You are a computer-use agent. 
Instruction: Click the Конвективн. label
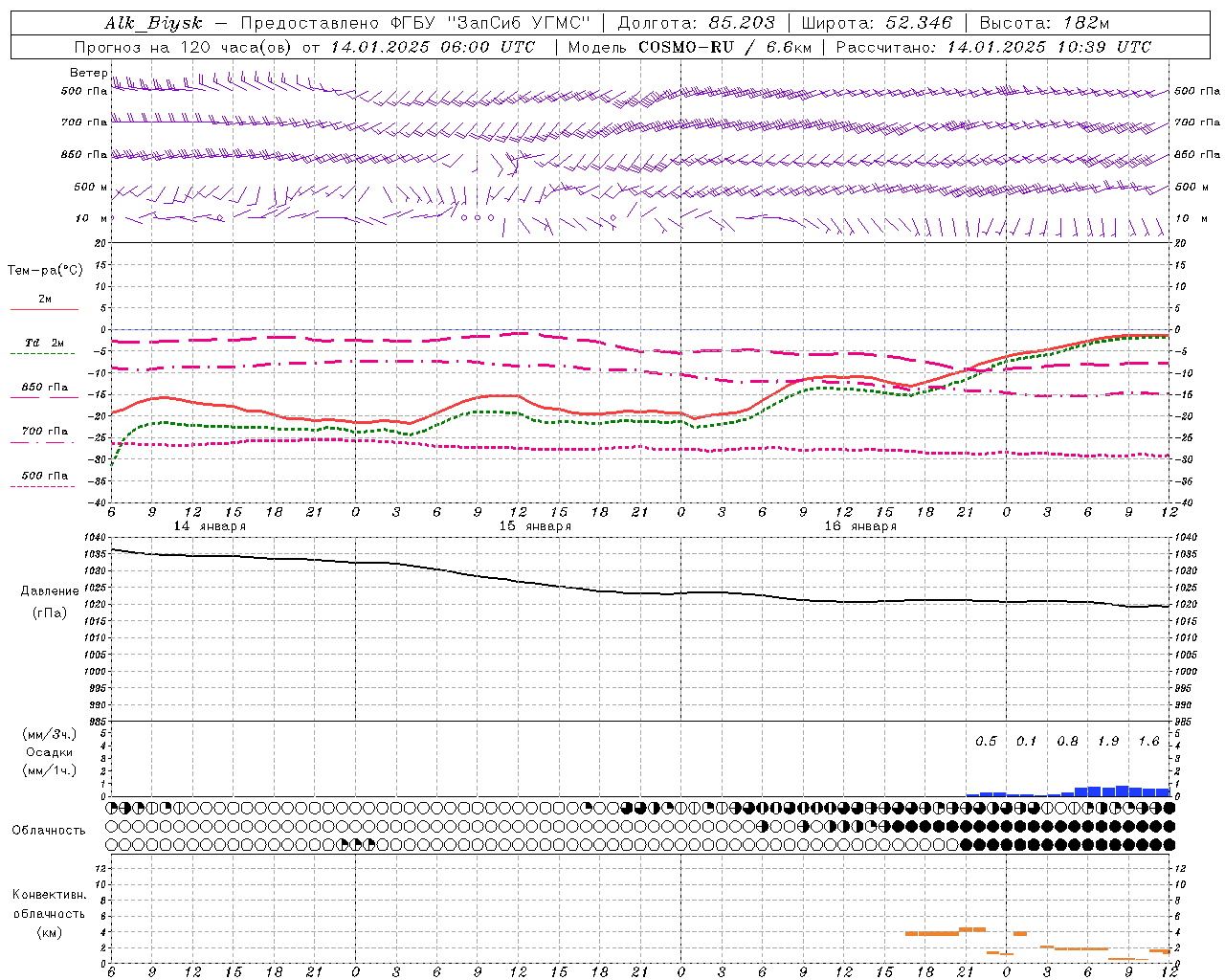49,895
